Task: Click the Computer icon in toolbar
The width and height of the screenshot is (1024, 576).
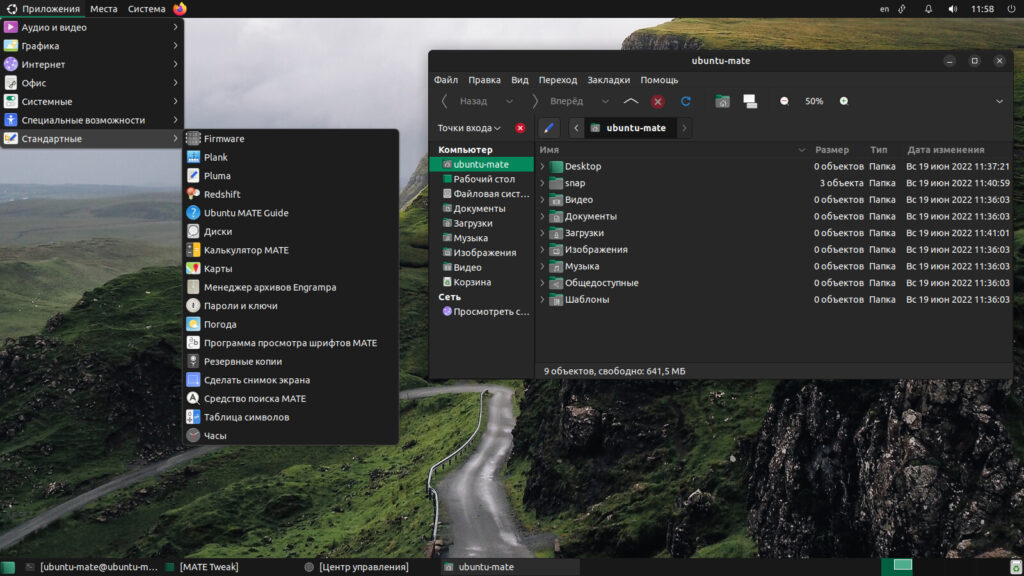Action: click(750, 101)
